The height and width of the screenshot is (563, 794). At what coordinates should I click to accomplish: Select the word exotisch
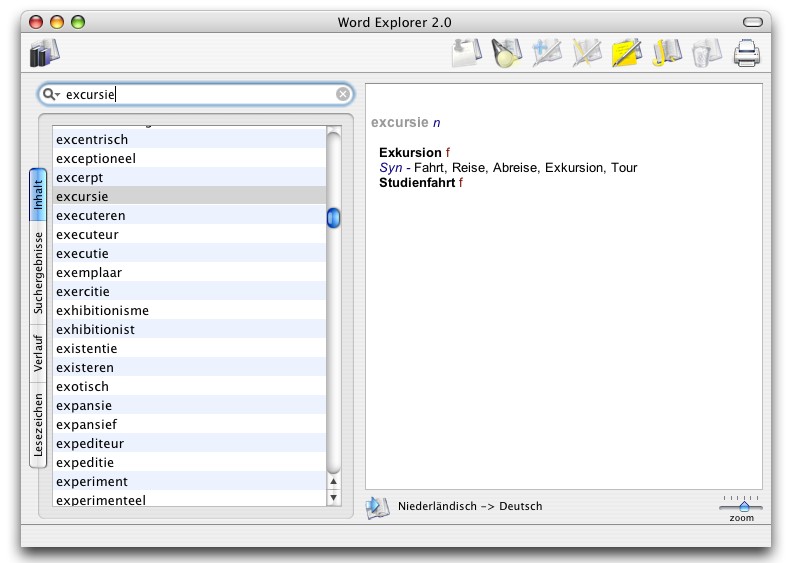coord(189,386)
